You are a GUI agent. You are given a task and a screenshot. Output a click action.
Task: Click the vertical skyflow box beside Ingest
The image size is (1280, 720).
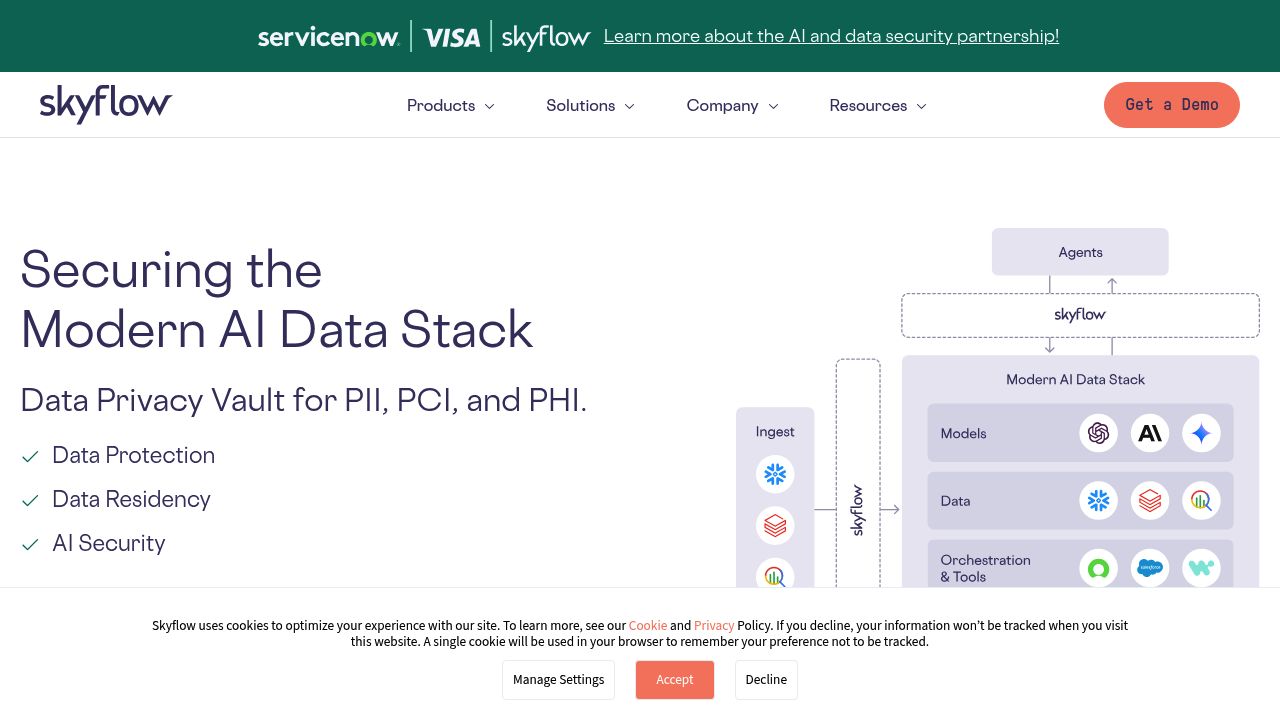(858, 473)
